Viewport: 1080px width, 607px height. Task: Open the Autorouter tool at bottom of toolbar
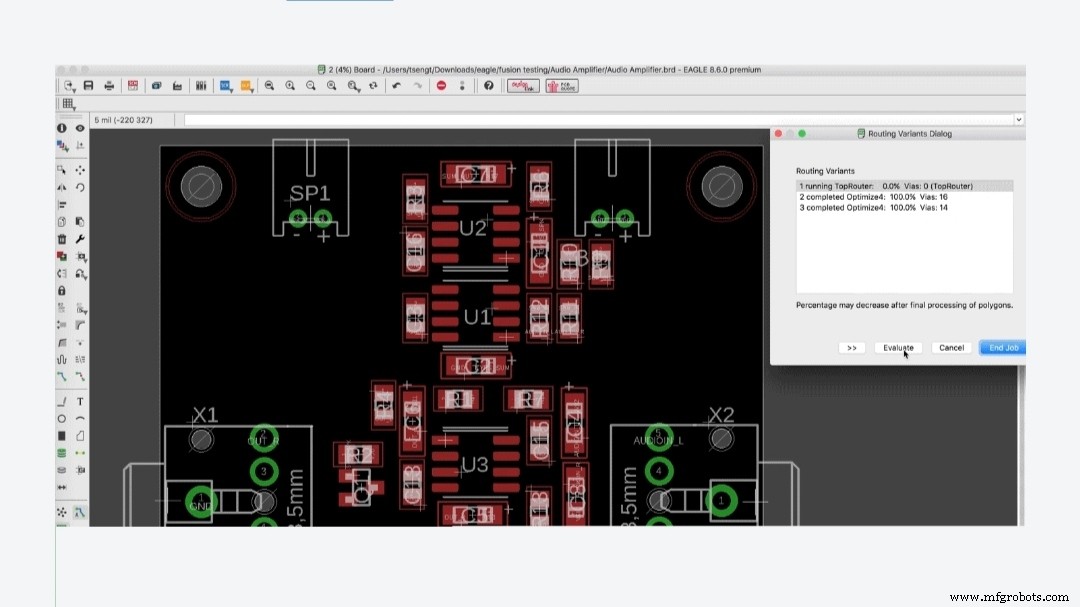coord(78,514)
